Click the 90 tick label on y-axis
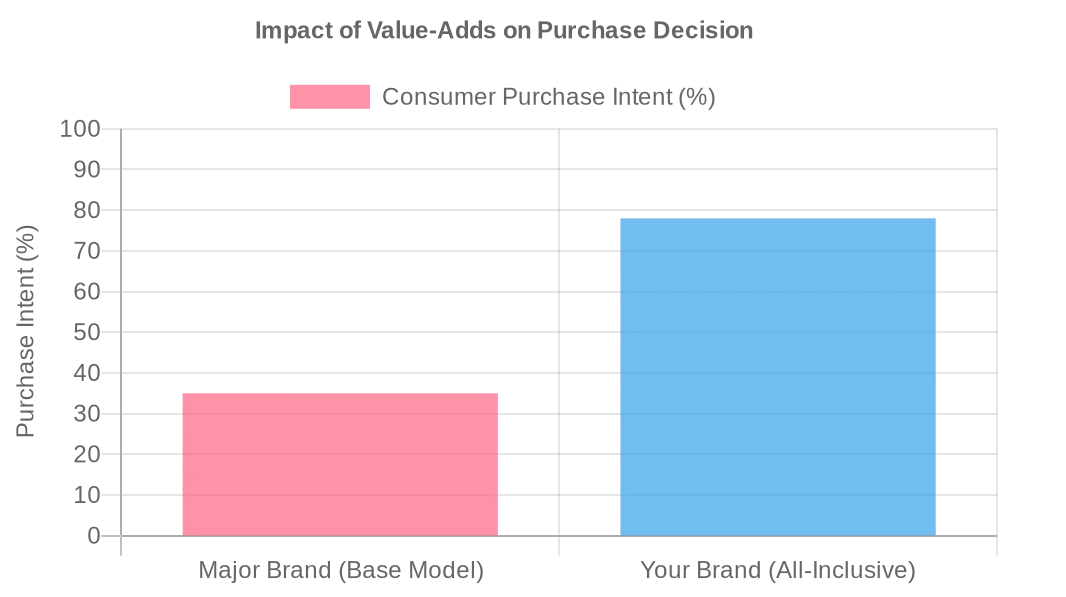The width and height of the screenshot is (1066, 597). tap(87, 170)
